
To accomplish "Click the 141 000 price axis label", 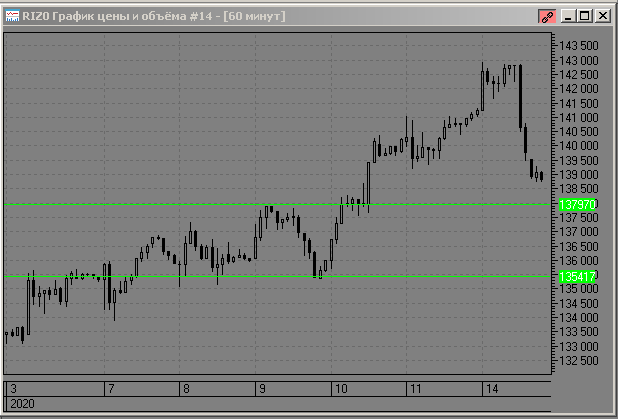I will tap(579, 117).
